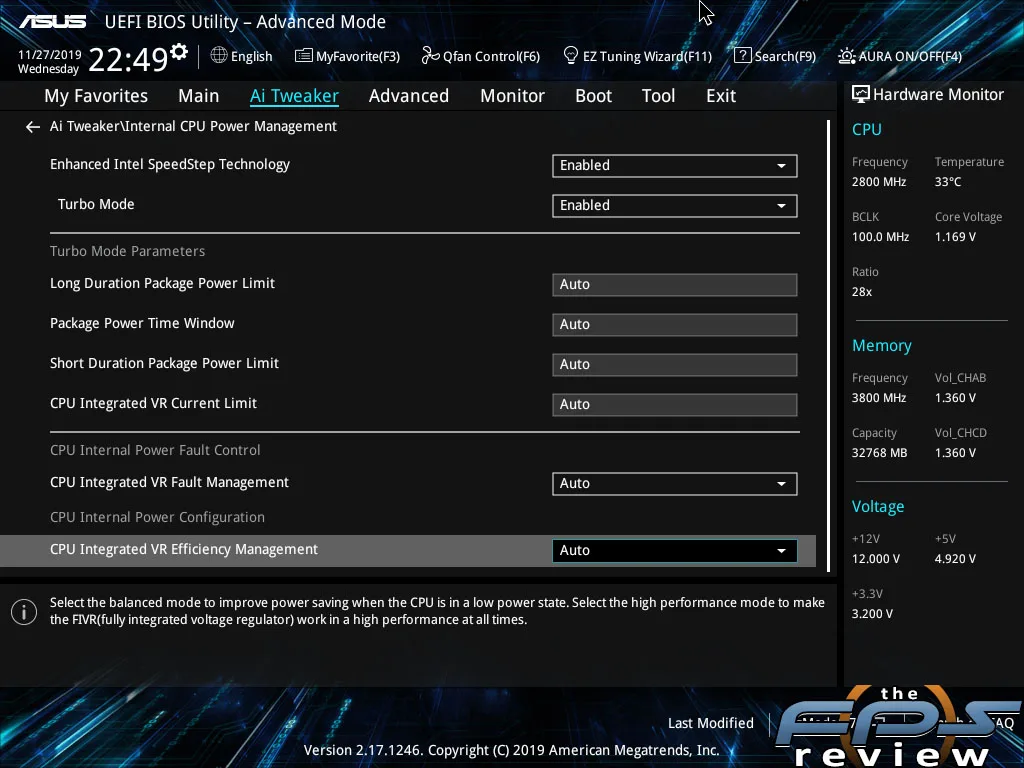Viewport: 1024px width, 768px height.
Task: Select the Enhanced Intel SpeedStep Technology label
Action: point(170,165)
